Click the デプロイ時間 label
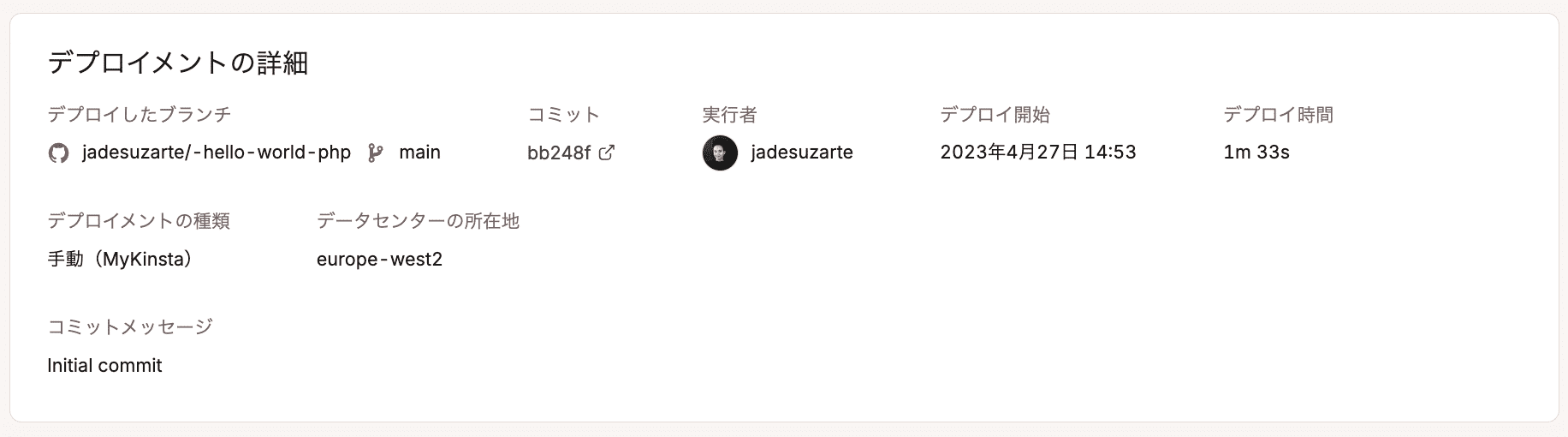 1278,115
